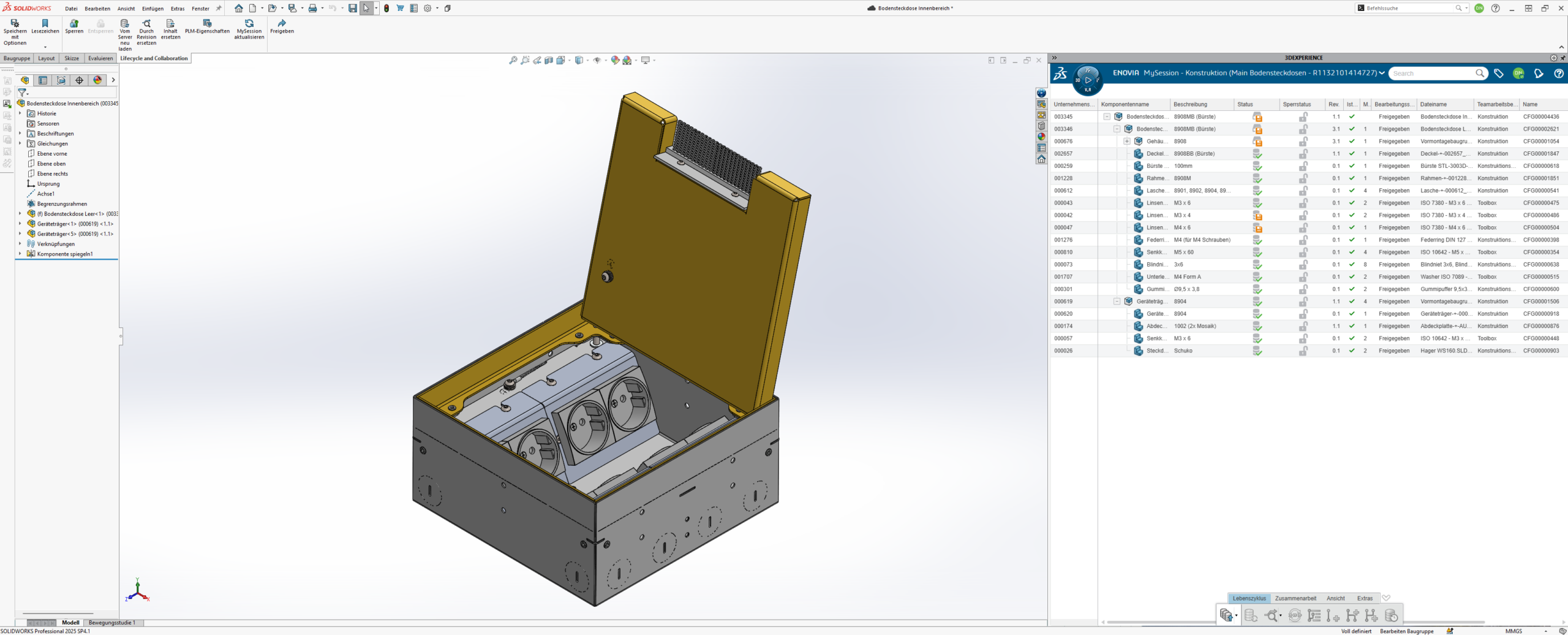
Task: Click the lock status icon in row 000676
Action: [x=1303, y=142]
